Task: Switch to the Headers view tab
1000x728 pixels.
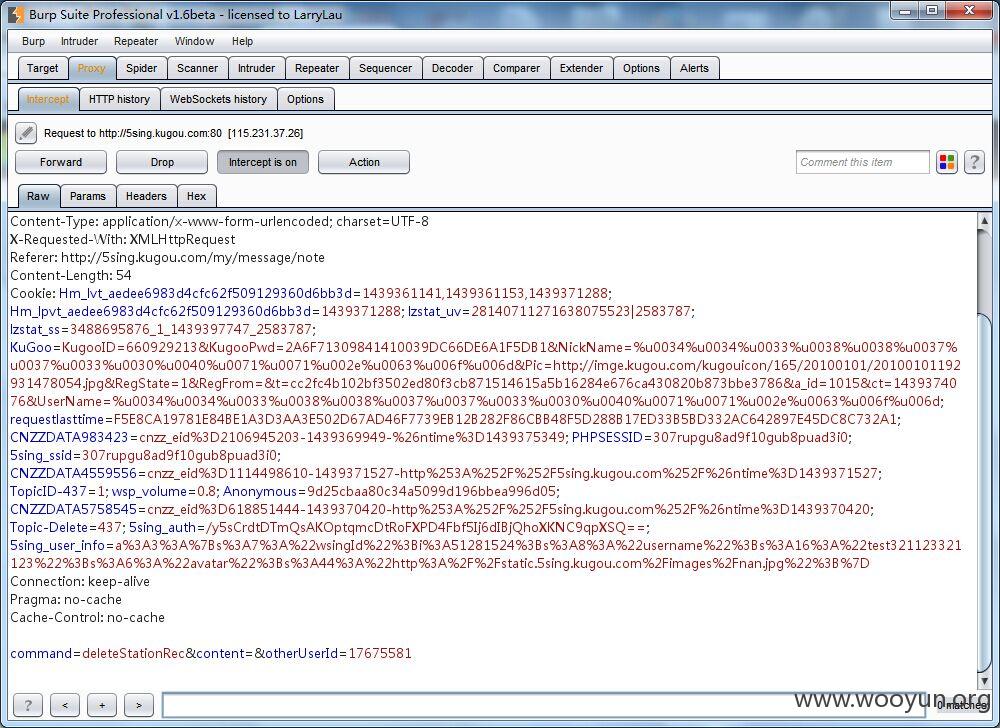Action: [146, 196]
